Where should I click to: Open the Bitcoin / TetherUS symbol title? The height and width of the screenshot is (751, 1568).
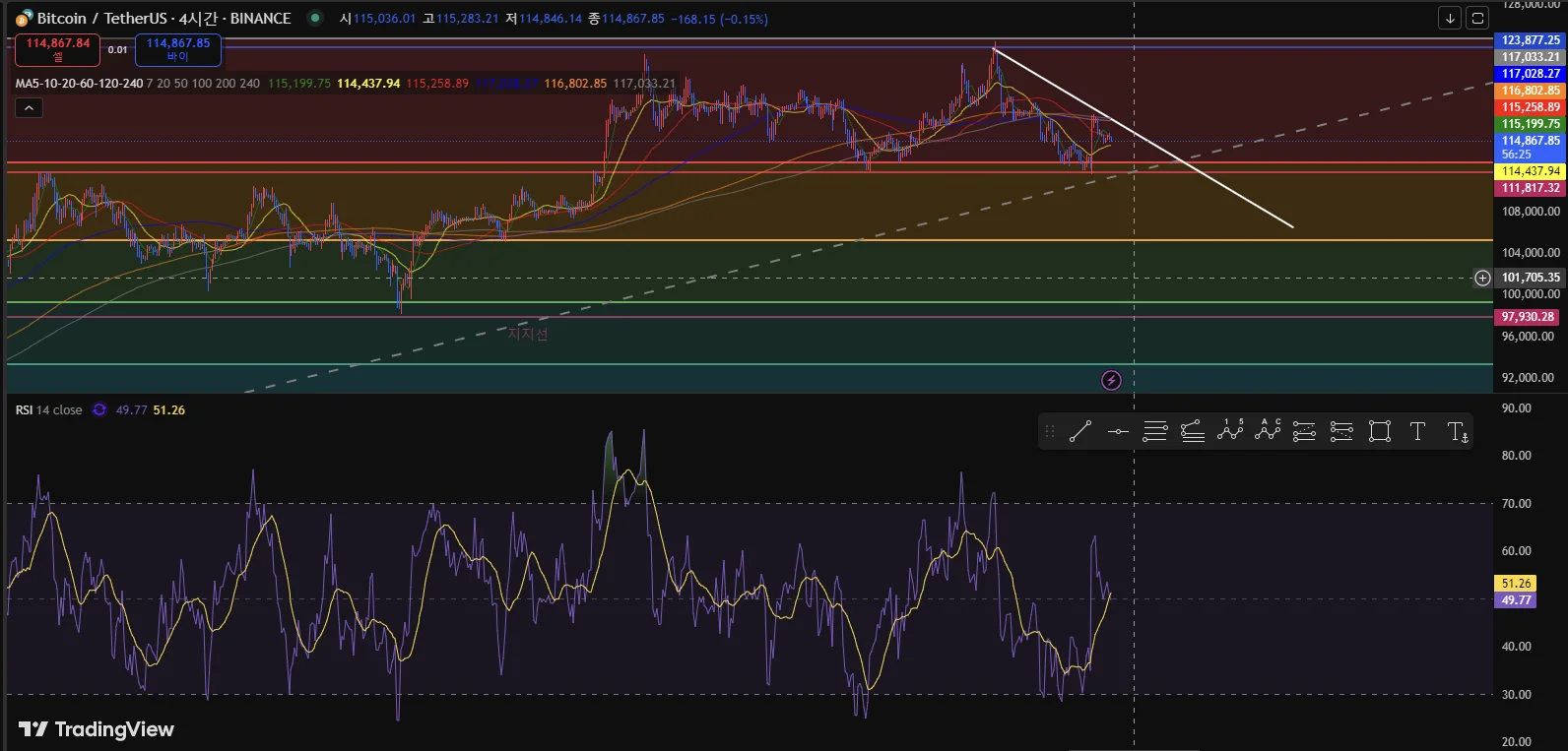164,19
